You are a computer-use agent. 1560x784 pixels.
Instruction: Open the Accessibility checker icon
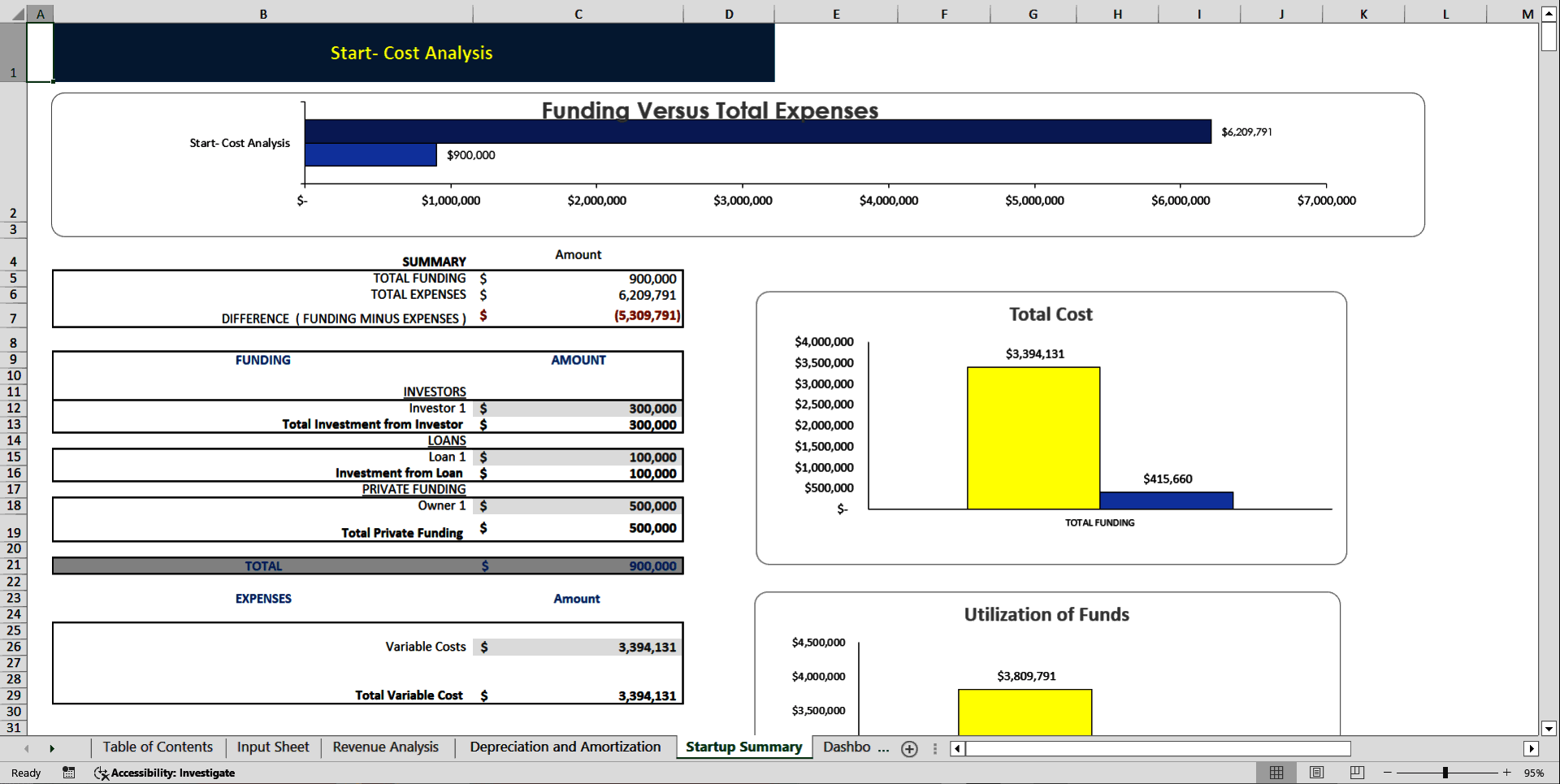101,773
